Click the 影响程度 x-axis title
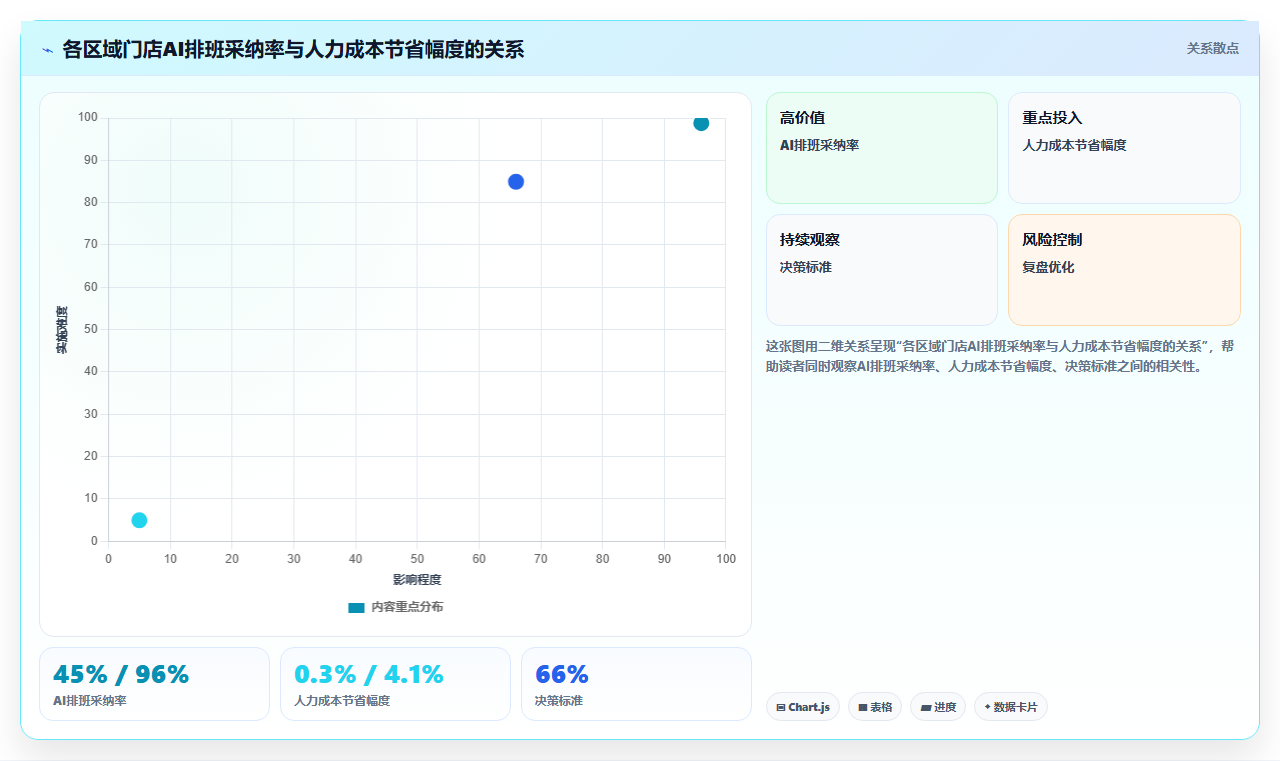1280x761 pixels. (x=417, y=579)
